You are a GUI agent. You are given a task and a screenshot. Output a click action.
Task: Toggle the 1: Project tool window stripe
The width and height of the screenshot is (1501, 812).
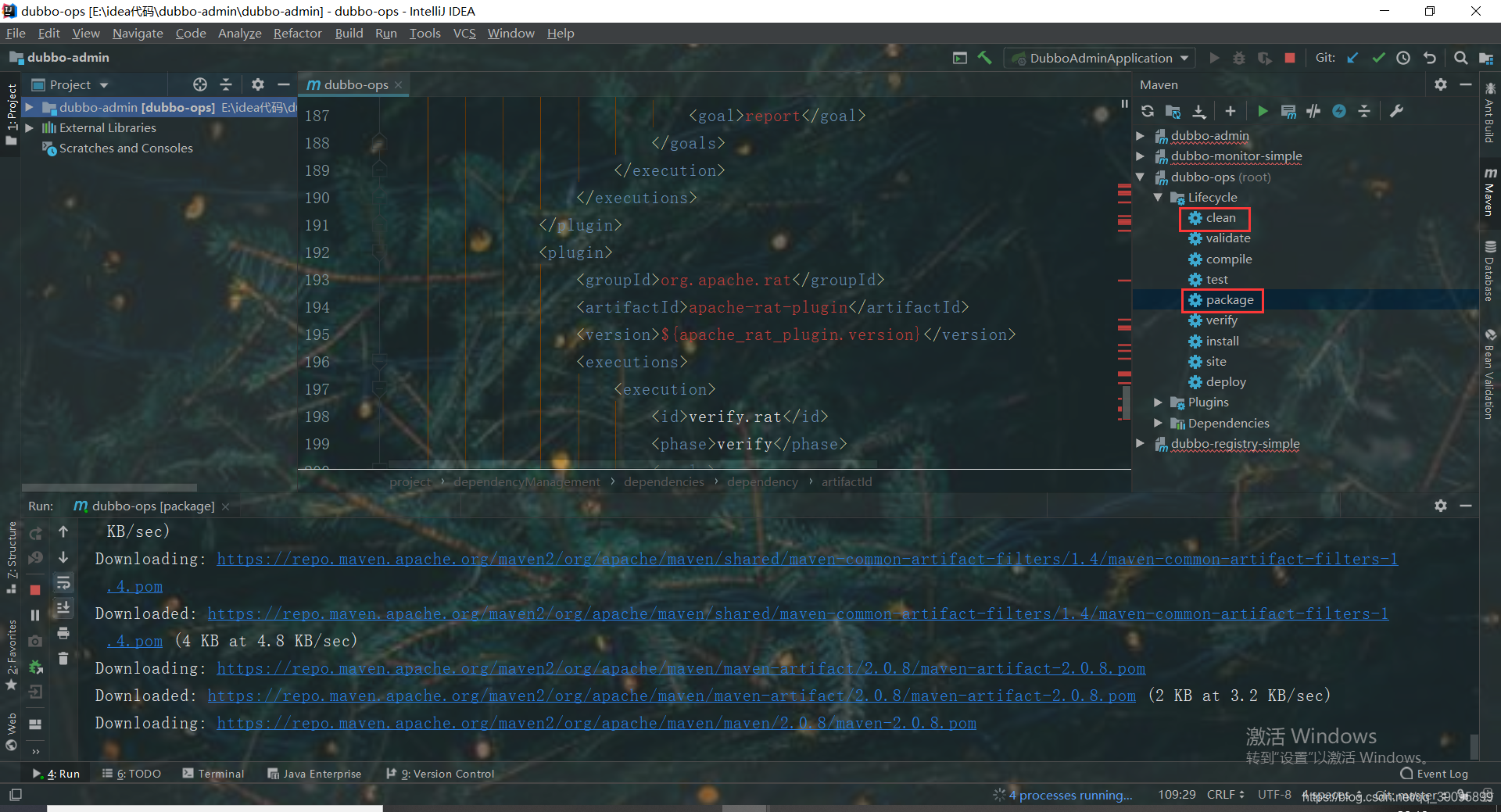pos(11,114)
